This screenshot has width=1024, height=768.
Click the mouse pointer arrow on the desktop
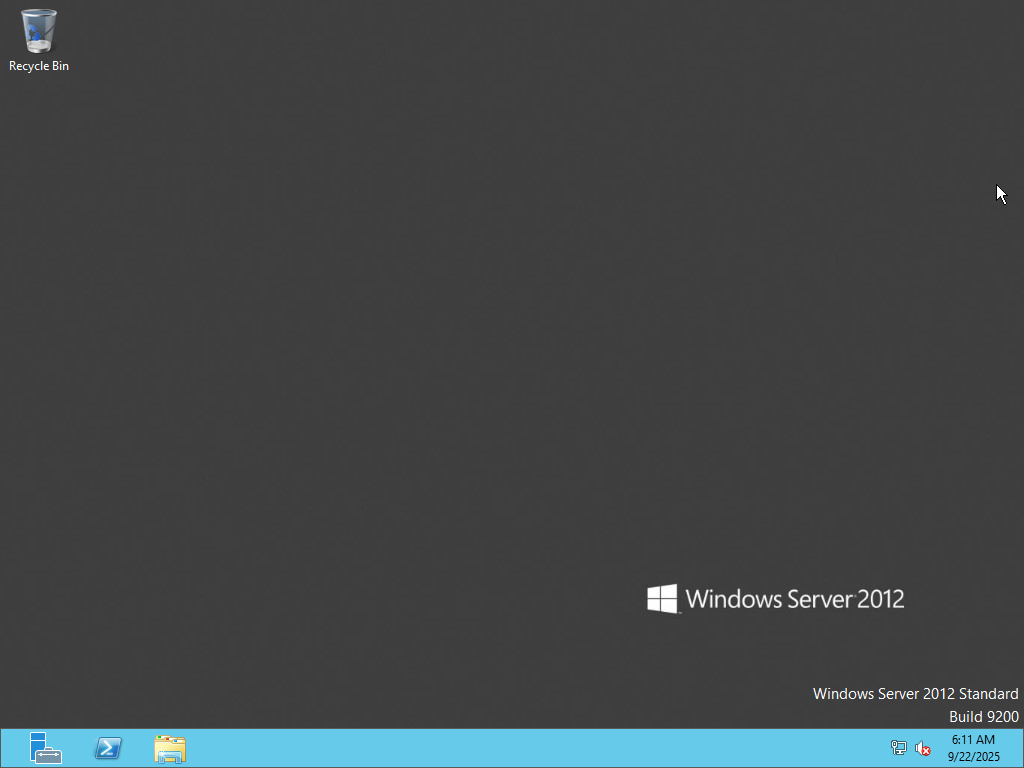(1000, 193)
